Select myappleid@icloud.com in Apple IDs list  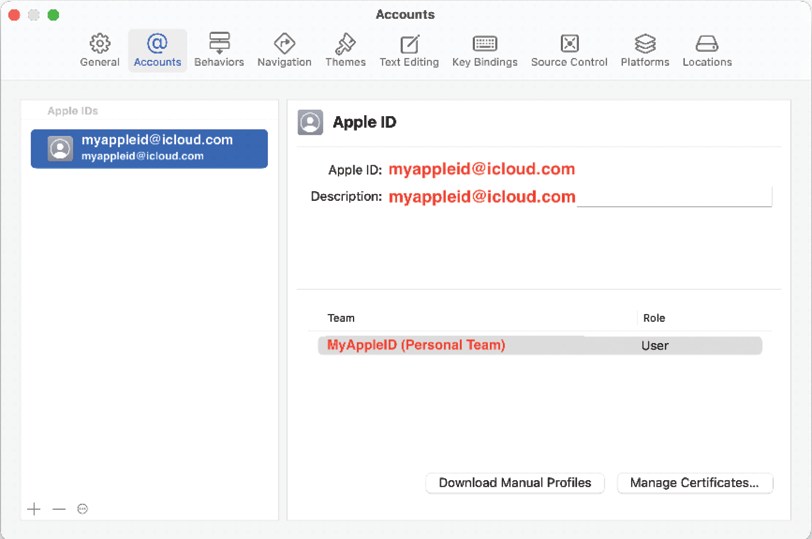[x=149, y=149]
